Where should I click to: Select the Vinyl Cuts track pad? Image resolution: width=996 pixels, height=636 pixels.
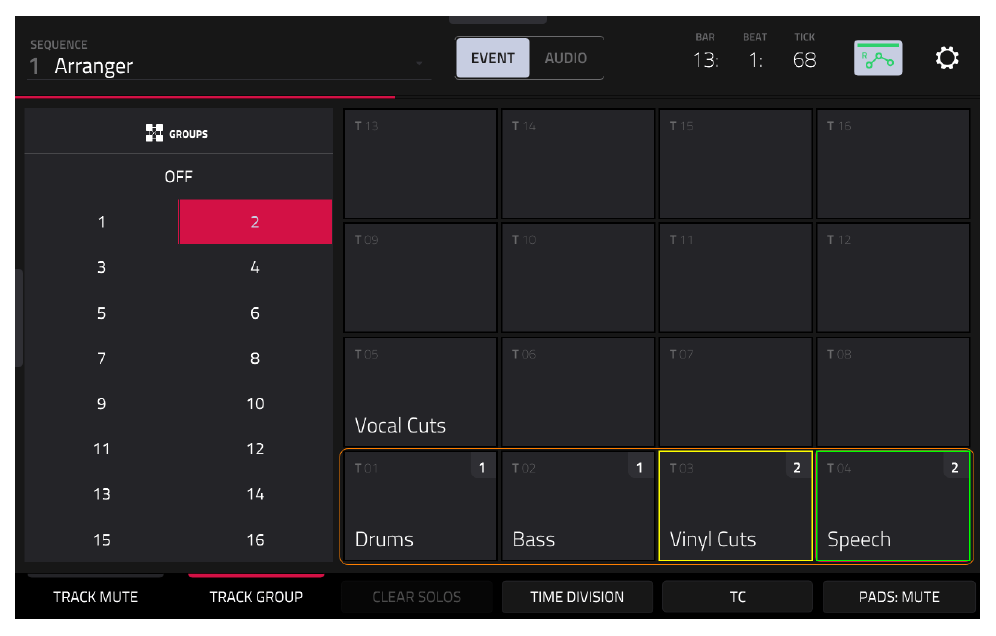[736, 506]
